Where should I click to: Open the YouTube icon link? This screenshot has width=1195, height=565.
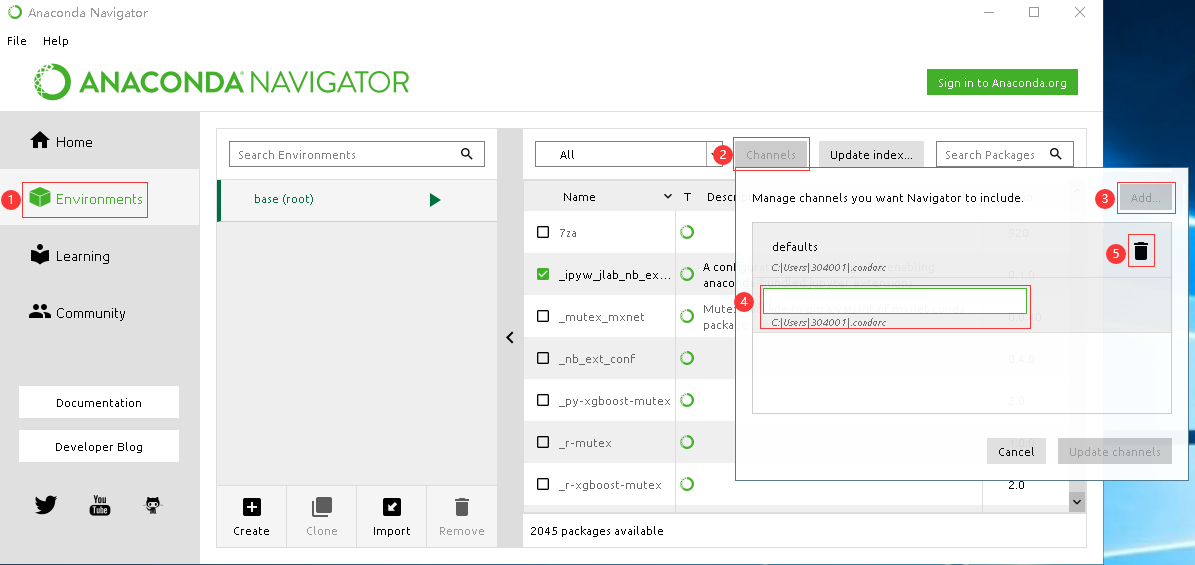tap(100, 505)
